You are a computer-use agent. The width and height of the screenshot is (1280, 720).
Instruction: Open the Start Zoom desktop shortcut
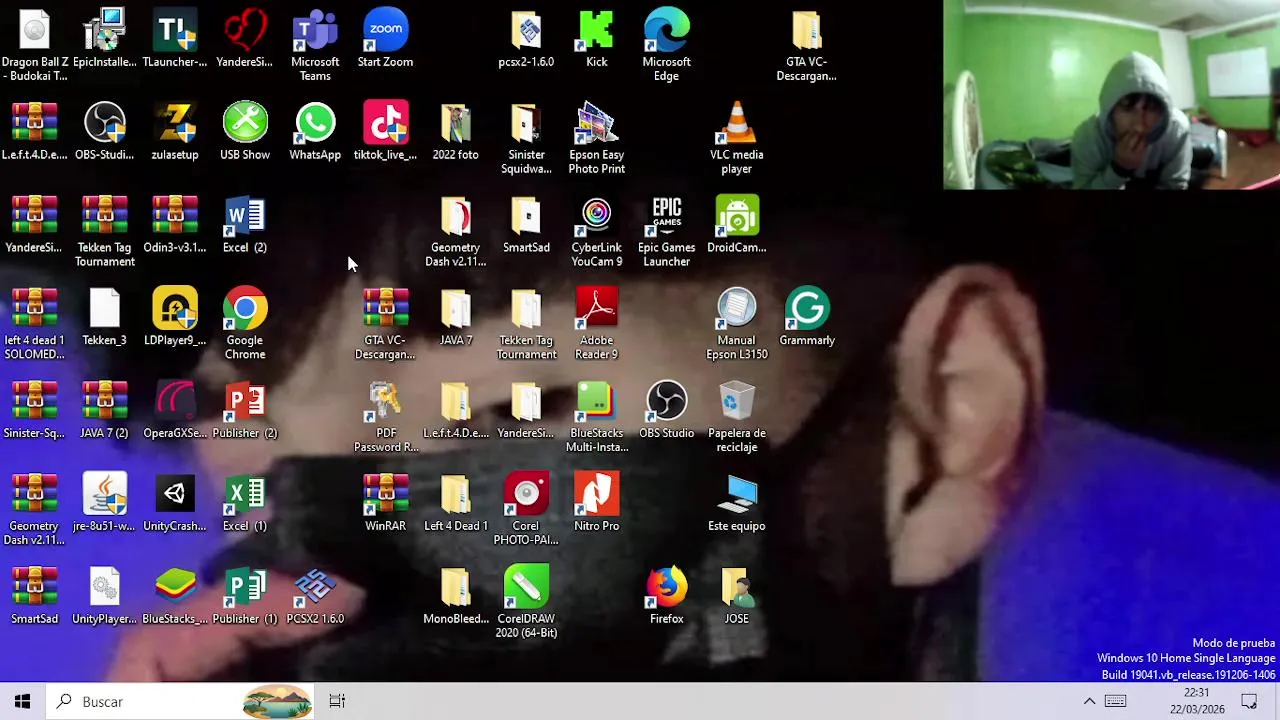click(385, 38)
